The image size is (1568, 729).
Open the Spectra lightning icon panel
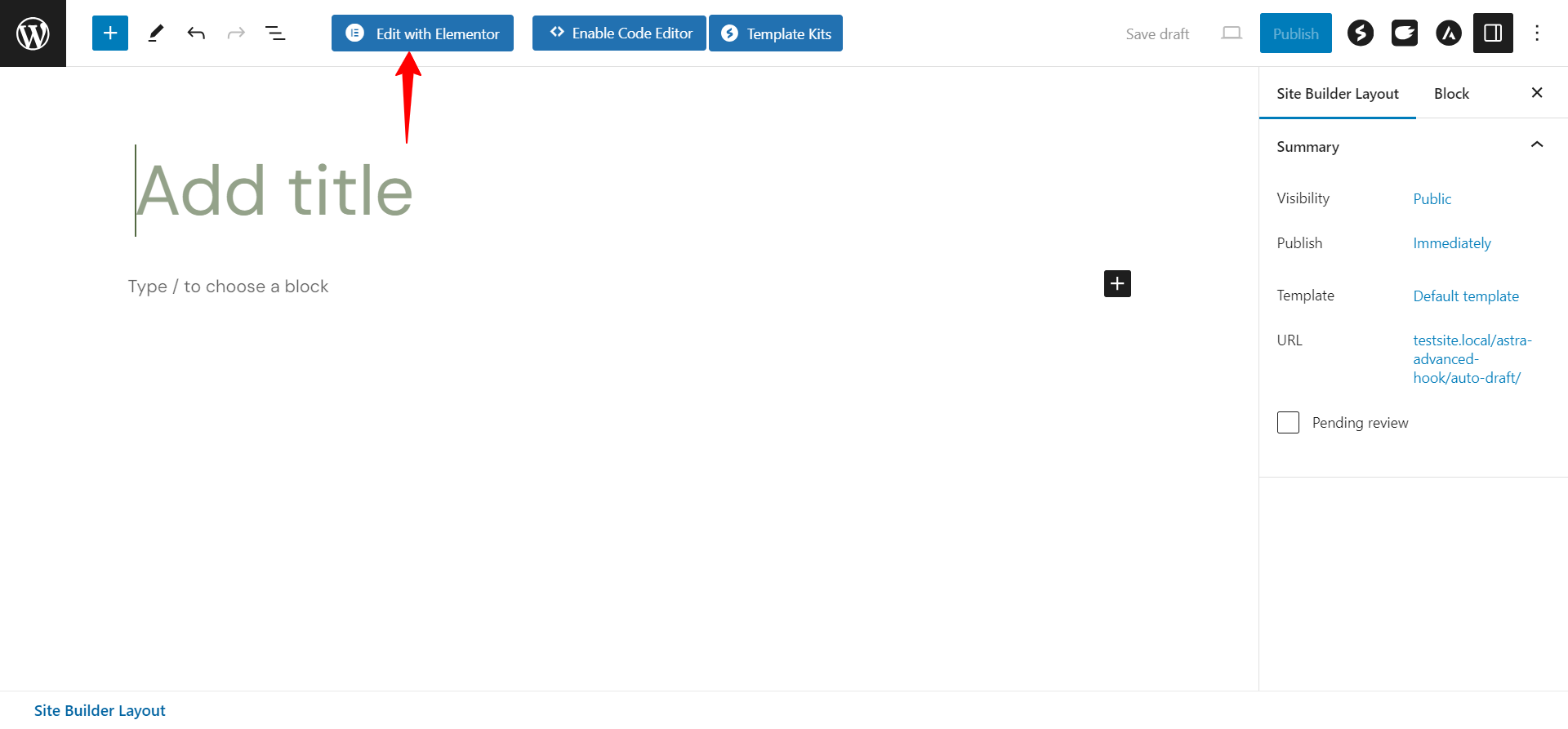1361,33
